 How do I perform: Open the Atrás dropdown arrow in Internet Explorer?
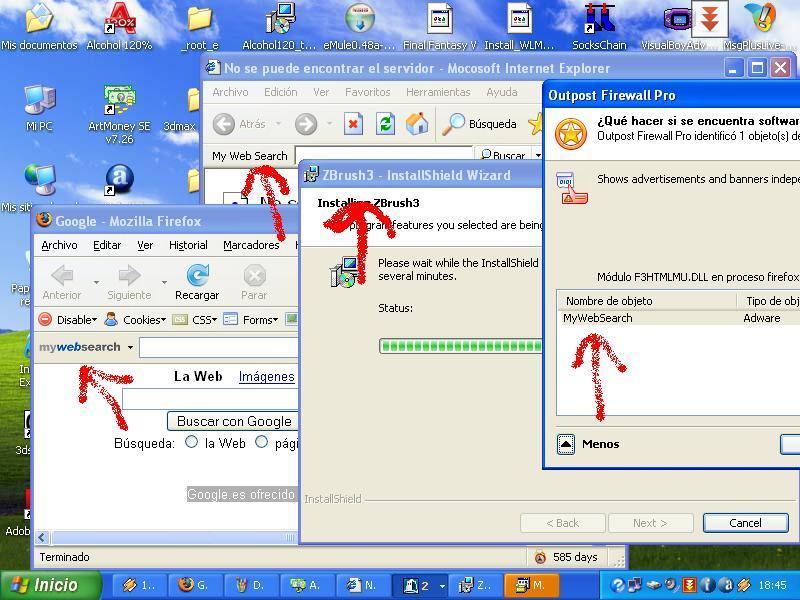[278, 123]
